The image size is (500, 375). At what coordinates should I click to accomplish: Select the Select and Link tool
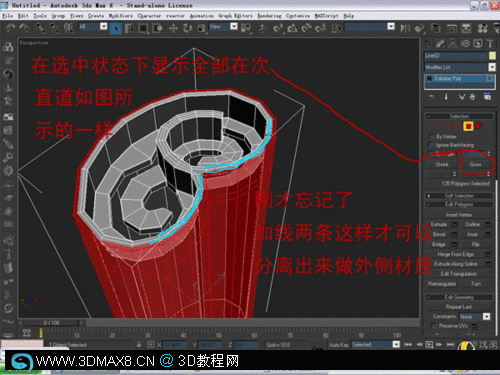[x=41, y=28]
